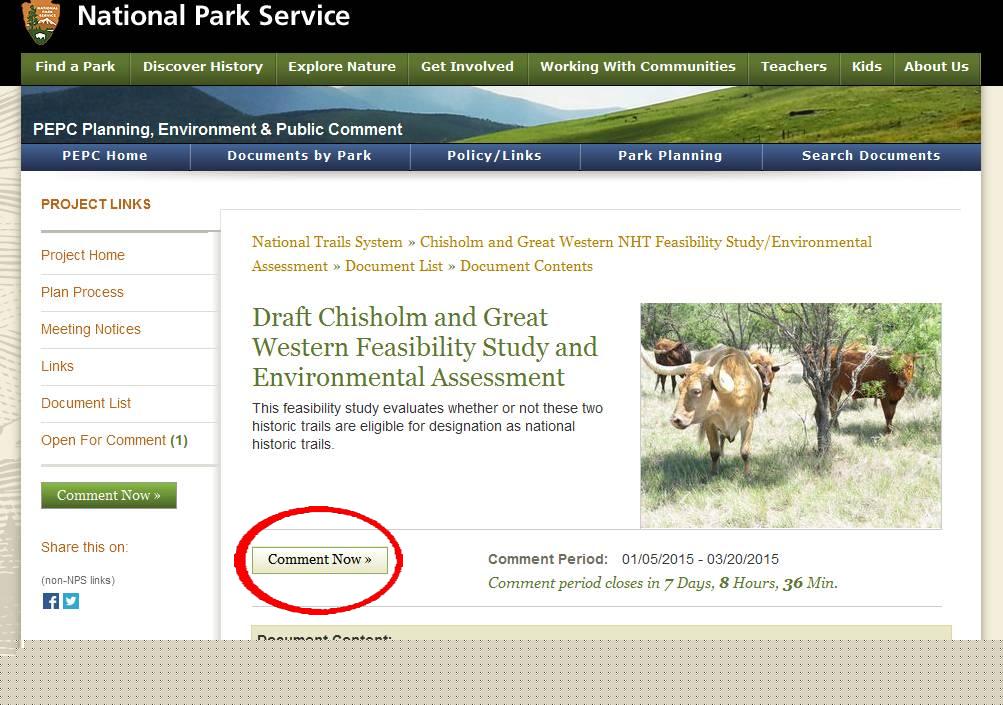Open Working With Communities menu
Viewport: 1003px width, 705px height.
(x=638, y=67)
